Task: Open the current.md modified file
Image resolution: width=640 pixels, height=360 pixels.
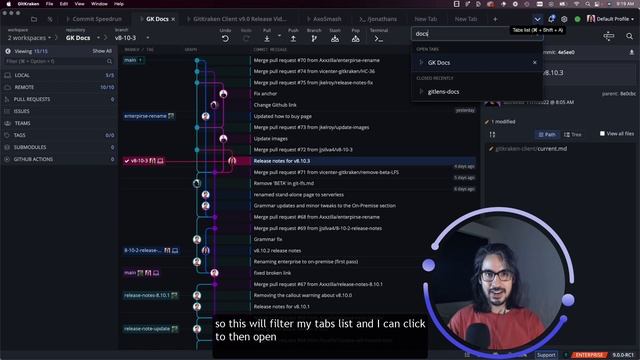Action: click(531, 149)
